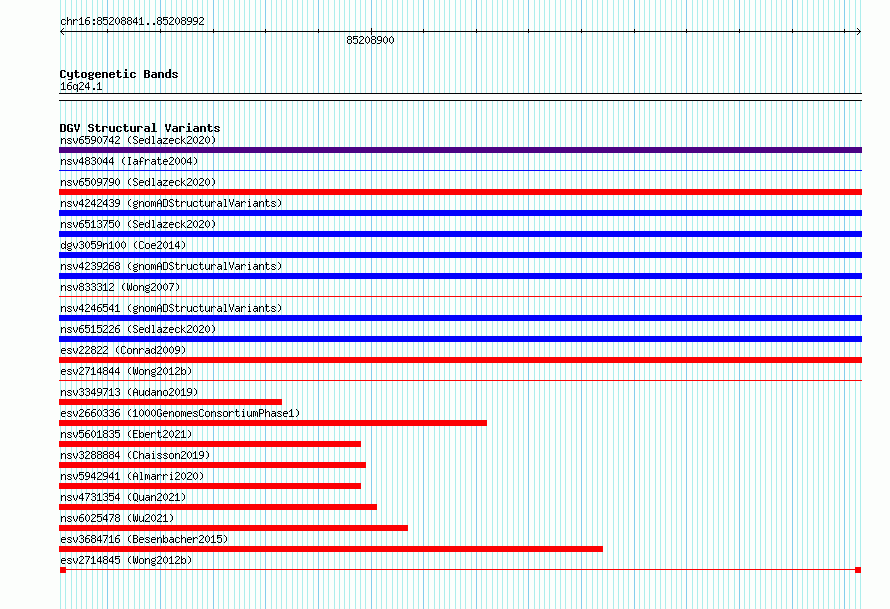Open esv3684716 (Besenbacher2015) label
Viewport: 890px width, 609px height.
(x=144, y=539)
